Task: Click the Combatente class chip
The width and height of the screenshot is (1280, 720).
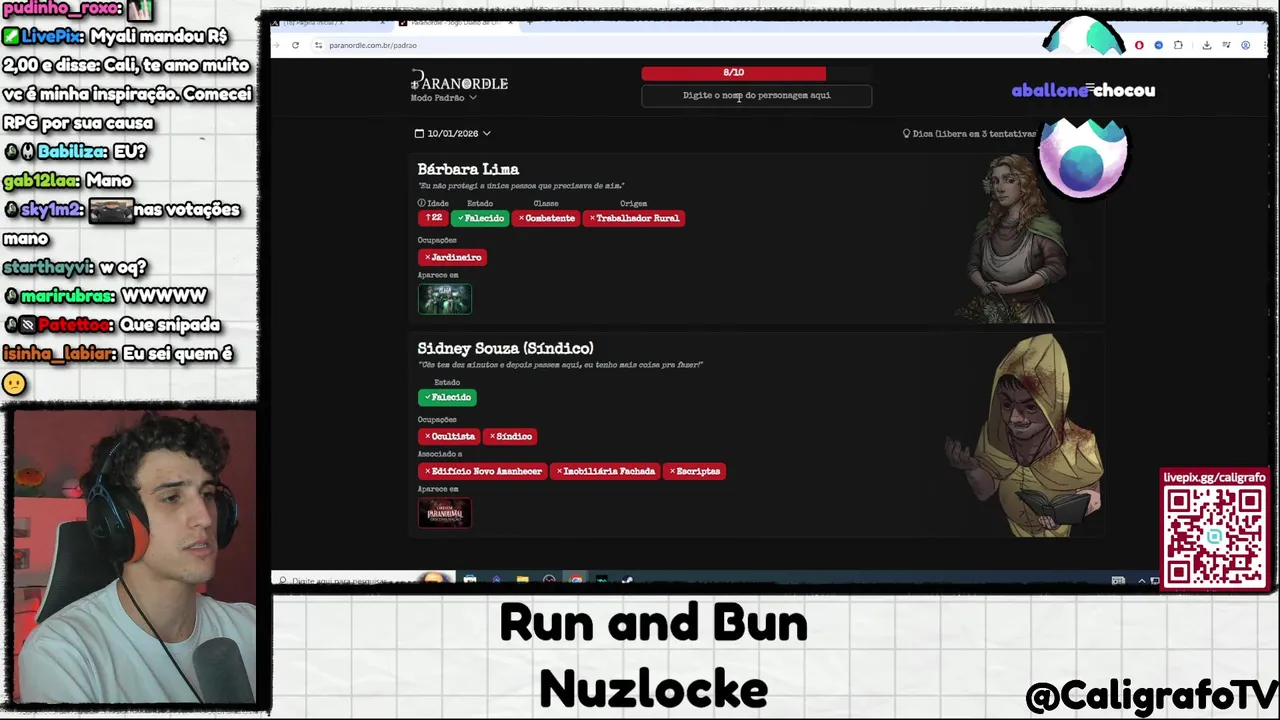Action: point(547,218)
